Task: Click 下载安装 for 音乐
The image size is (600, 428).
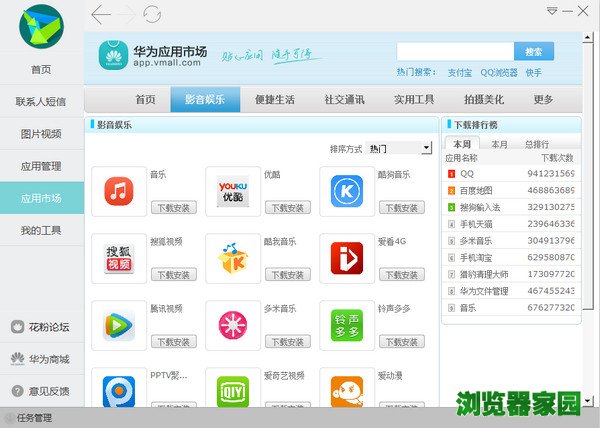Action: pos(174,208)
